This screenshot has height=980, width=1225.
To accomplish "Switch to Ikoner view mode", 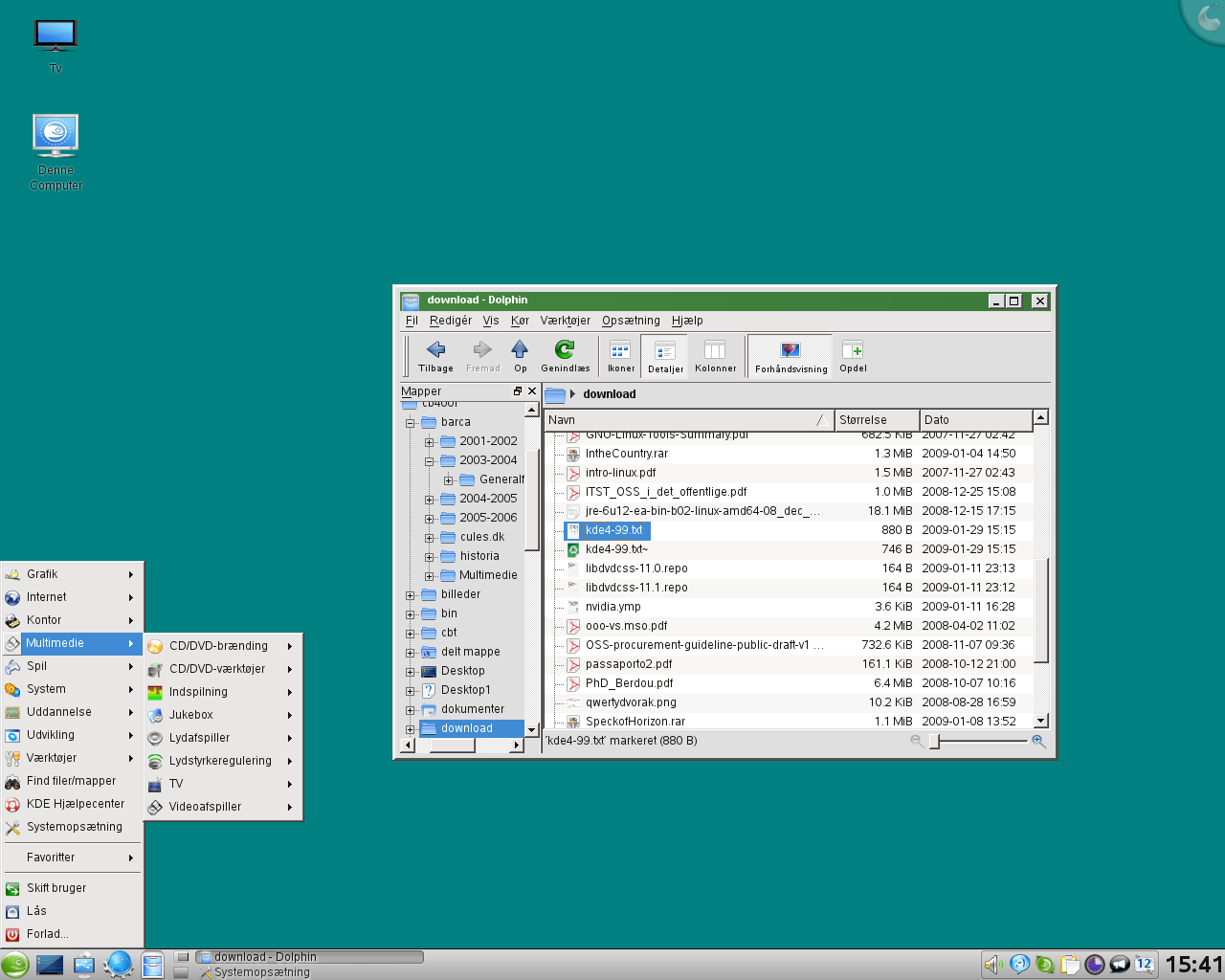I will [x=620, y=350].
